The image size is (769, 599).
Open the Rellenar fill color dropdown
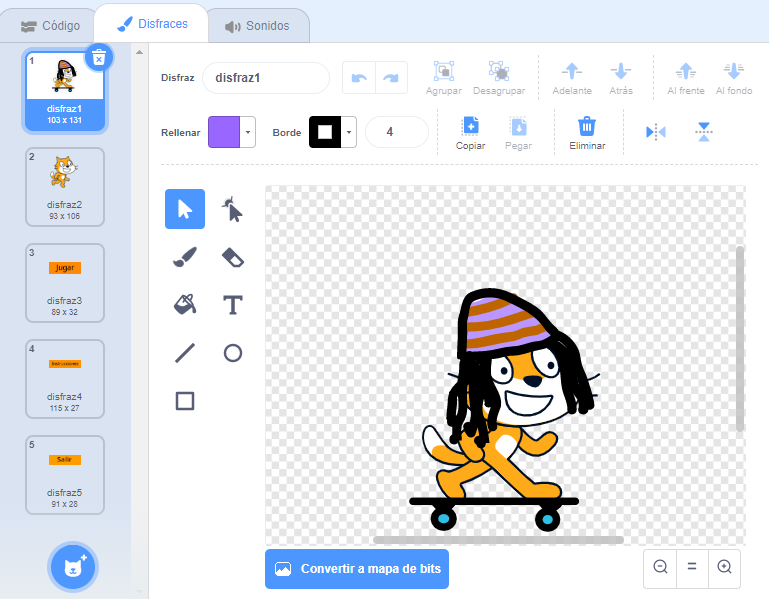pos(248,132)
